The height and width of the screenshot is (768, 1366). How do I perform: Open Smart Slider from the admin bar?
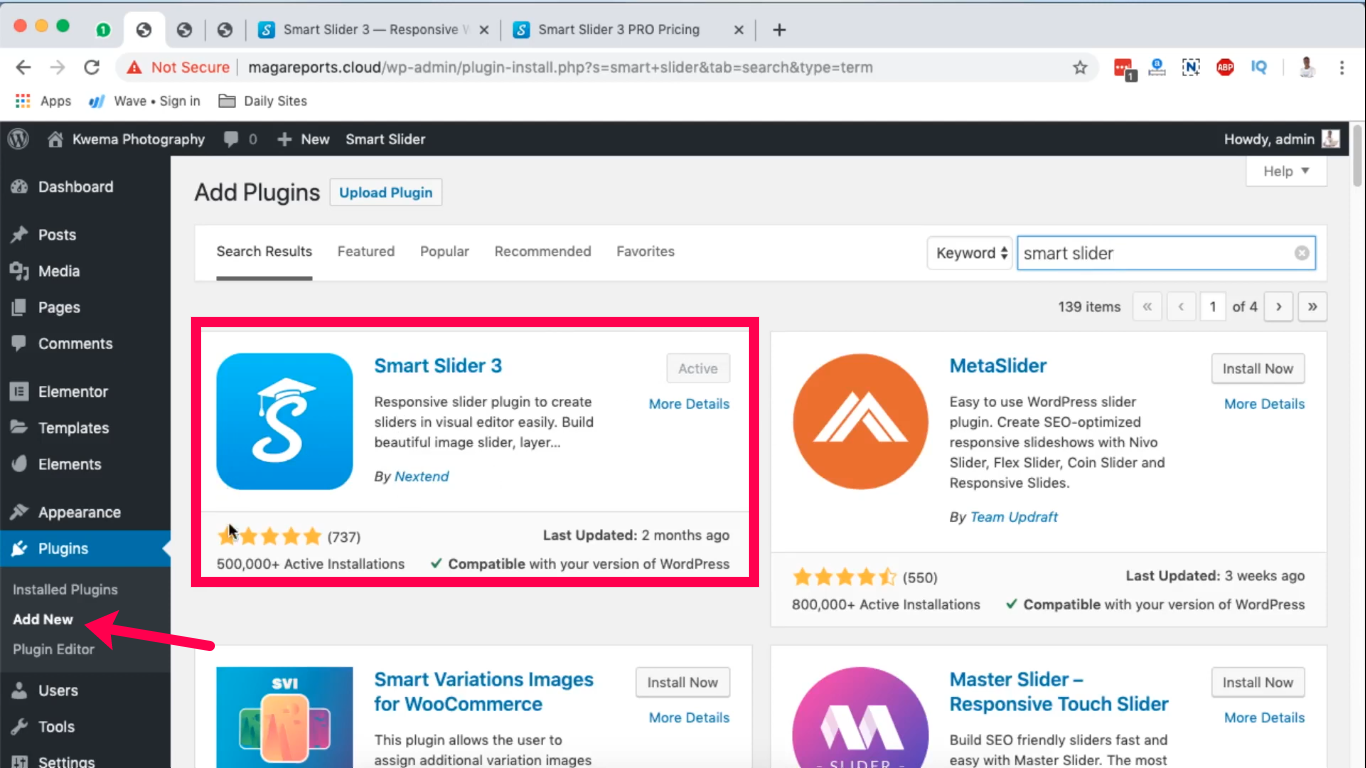[x=385, y=139]
